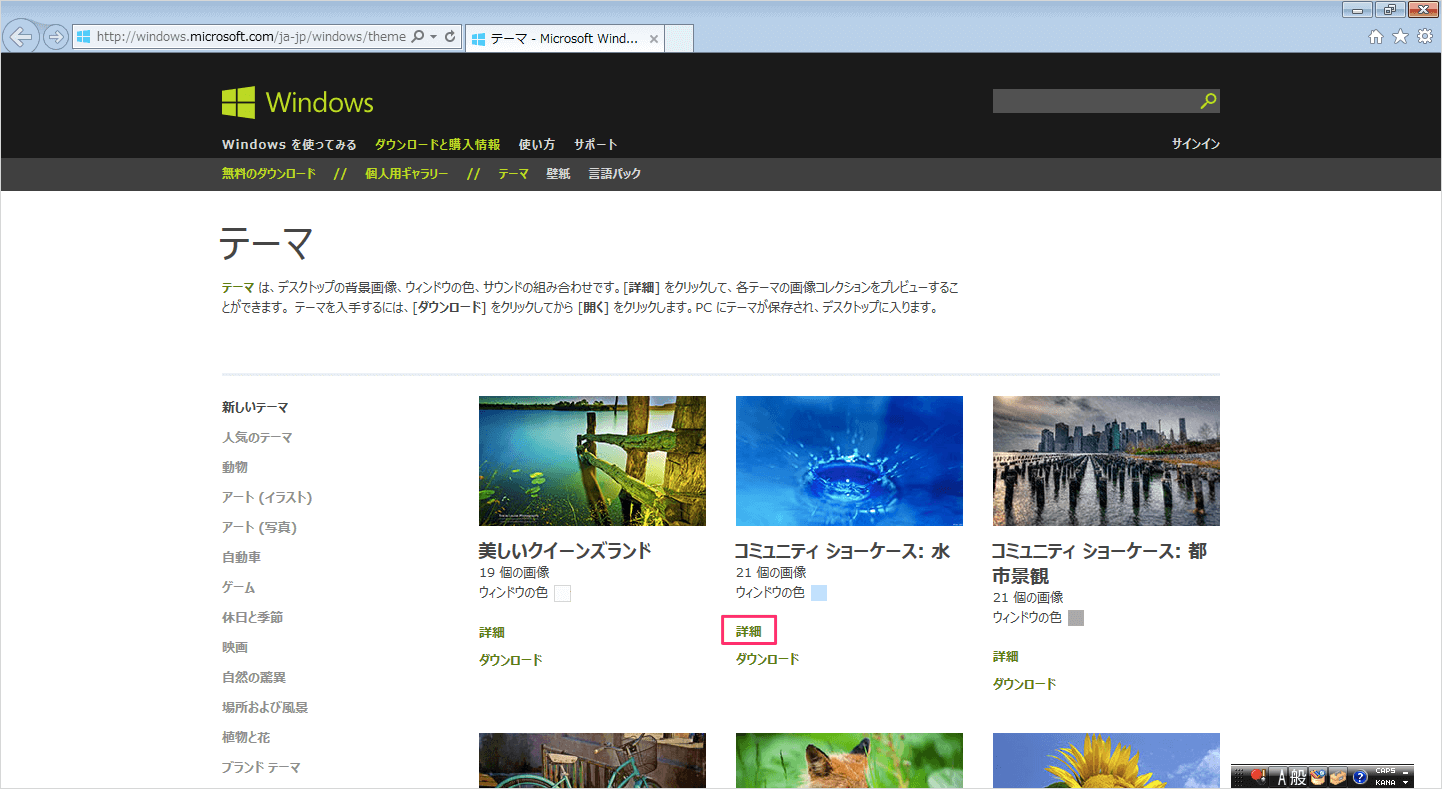
Task: Select ブランド テーマ category in sidebar
Action: coord(261,768)
